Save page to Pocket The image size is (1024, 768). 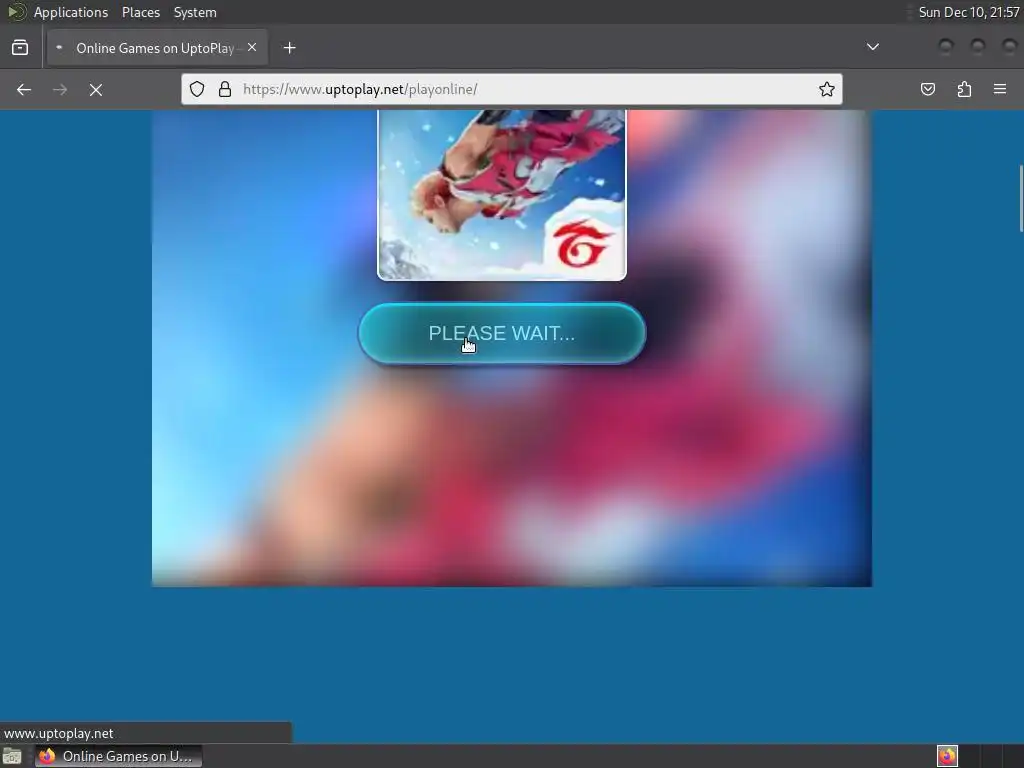point(927,89)
